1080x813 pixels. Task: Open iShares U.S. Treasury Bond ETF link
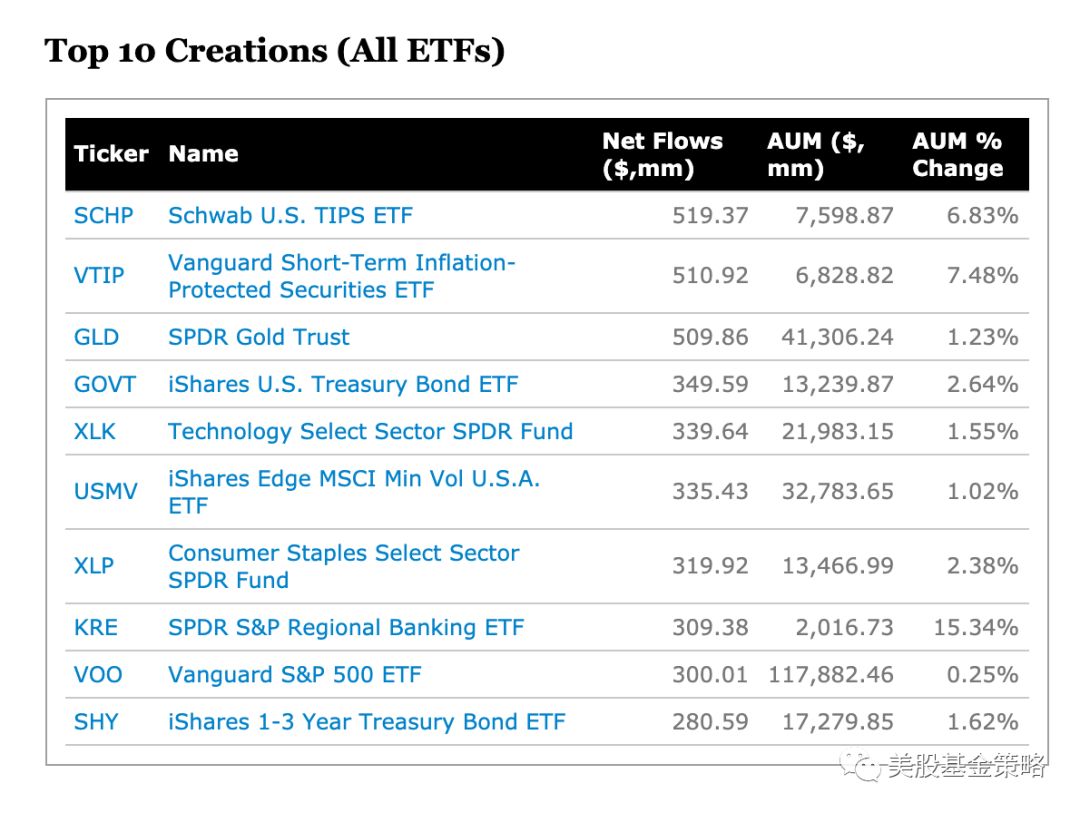pyautogui.click(x=343, y=384)
